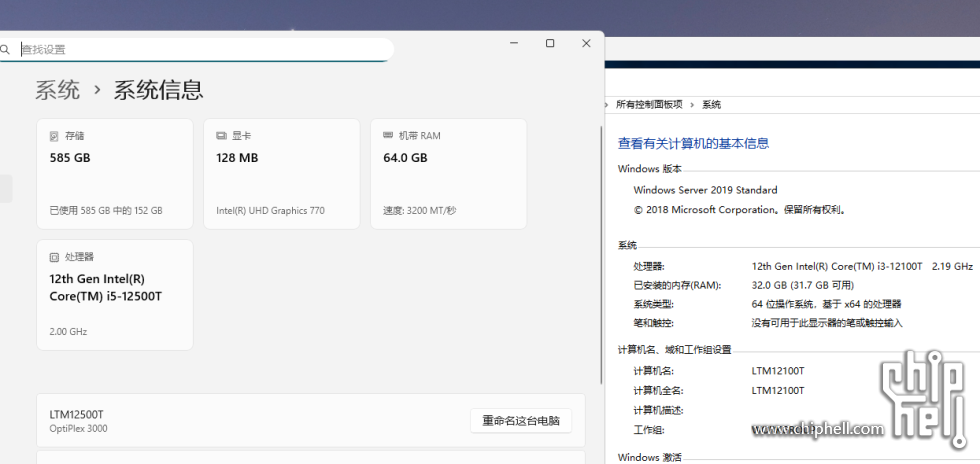Expand the chevron between 所有控制面板项 and 系统
Screen dimensions: 980x464
[692, 104]
